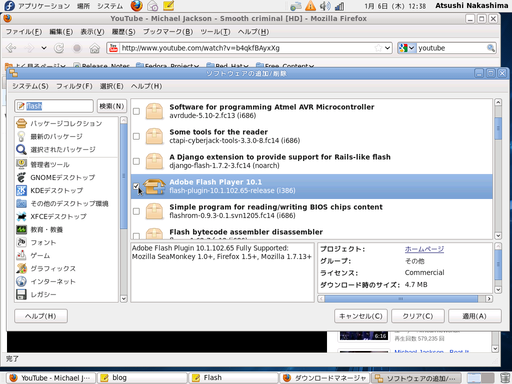
Task: Click the 6:16 video thumbnail in Firefox
Action: tap(364, 336)
